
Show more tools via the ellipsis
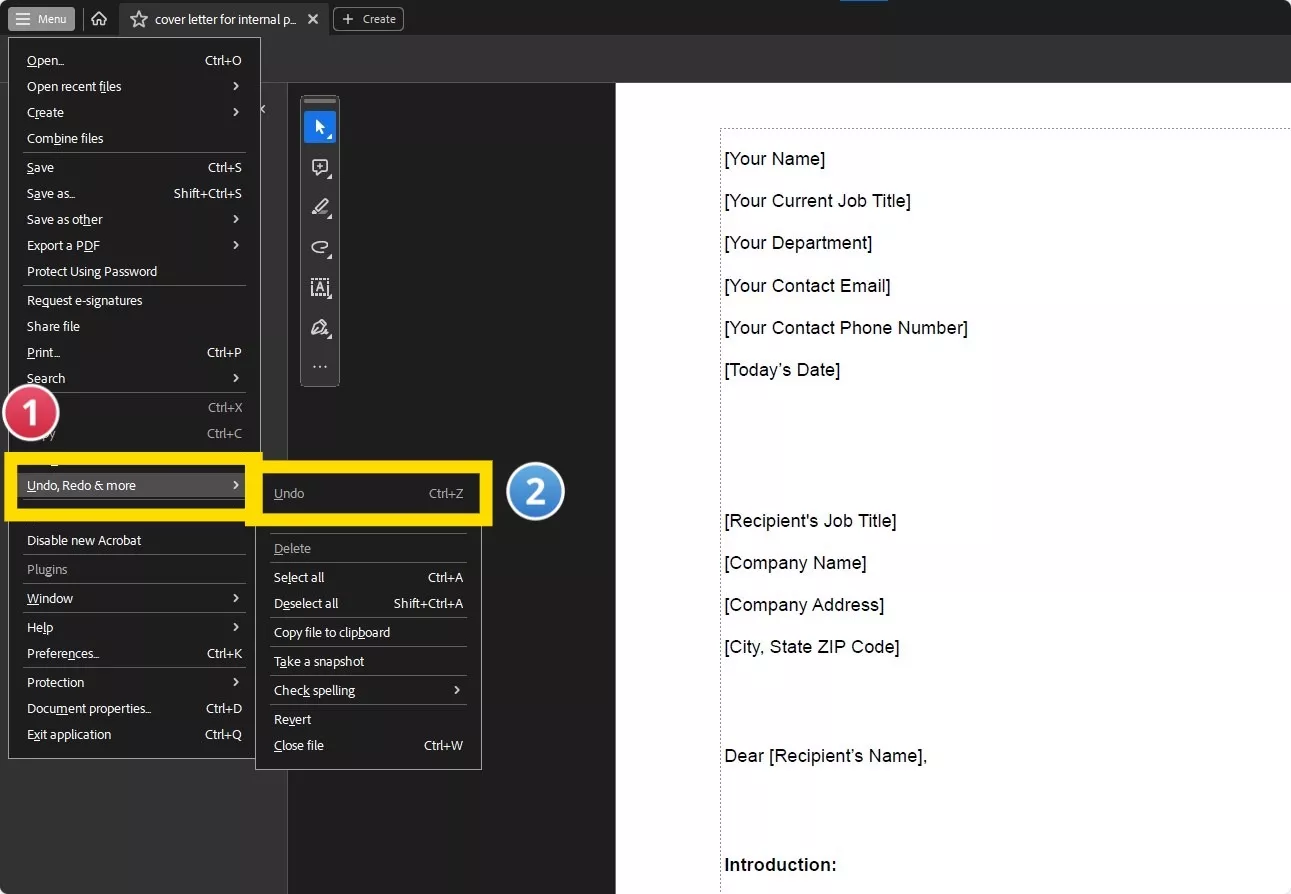pos(320,366)
